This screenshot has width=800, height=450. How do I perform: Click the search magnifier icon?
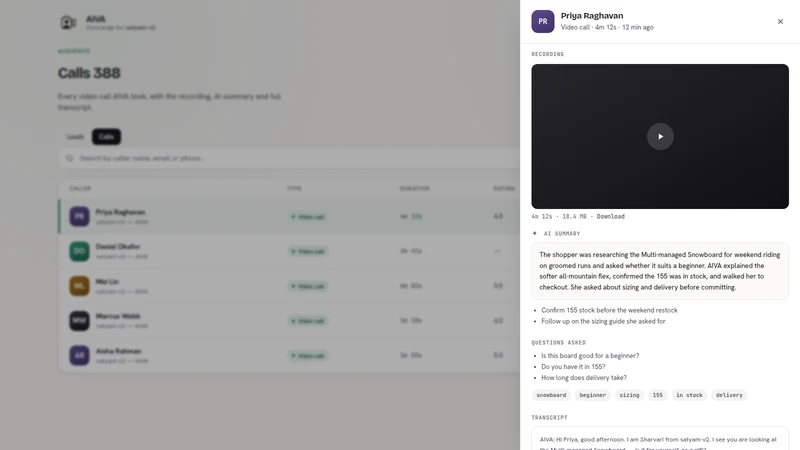[x=69, y=158]
